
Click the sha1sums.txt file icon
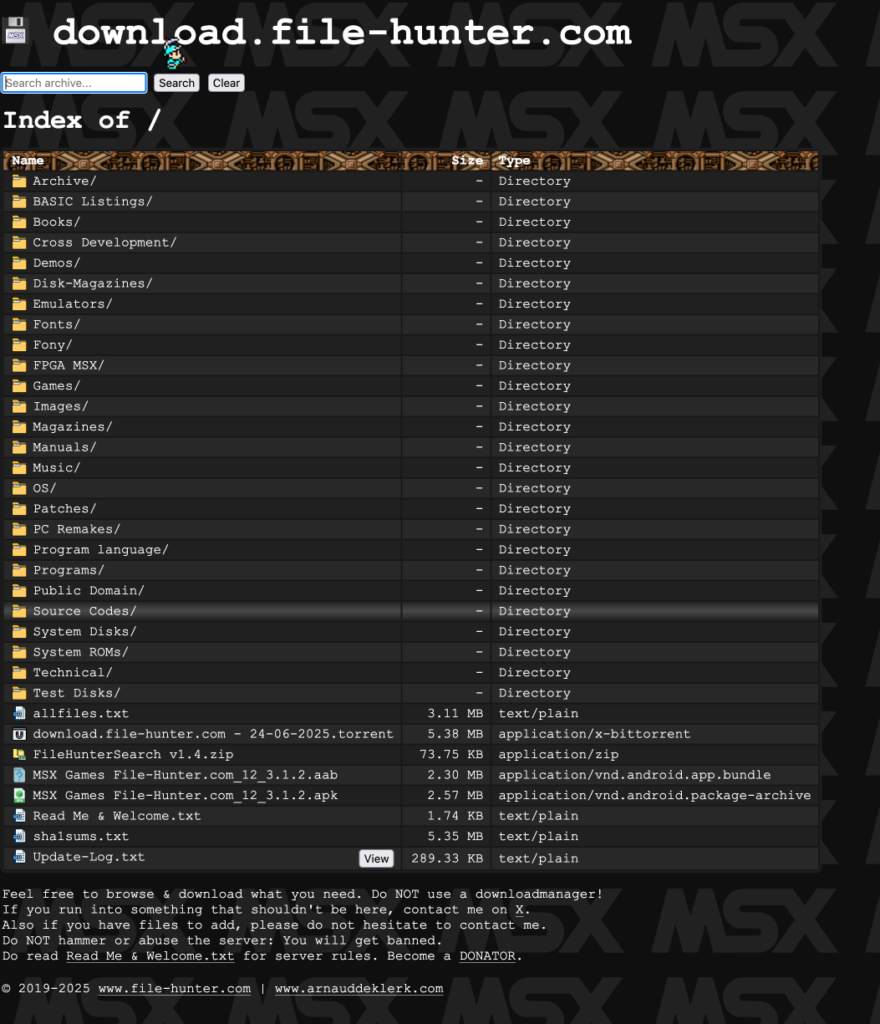tap(19, 837)
